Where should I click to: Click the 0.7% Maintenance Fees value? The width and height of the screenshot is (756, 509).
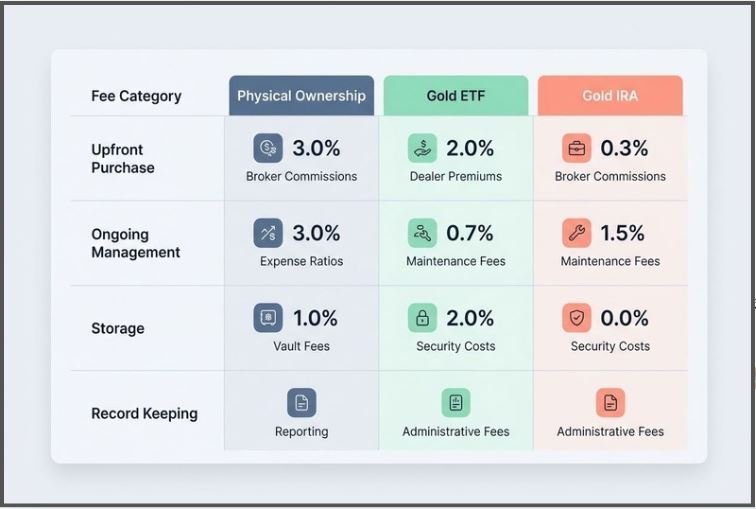pyautogui.click(x=470, y=233)
